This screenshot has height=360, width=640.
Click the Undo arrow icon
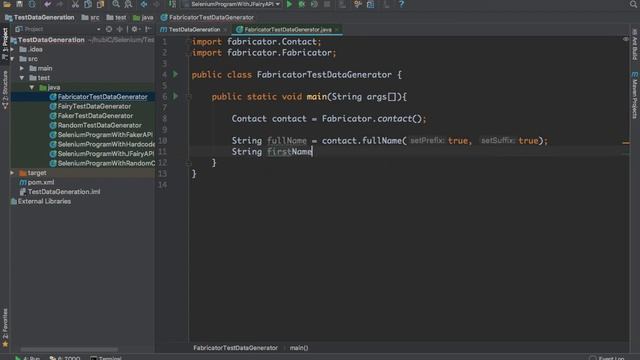47,4
